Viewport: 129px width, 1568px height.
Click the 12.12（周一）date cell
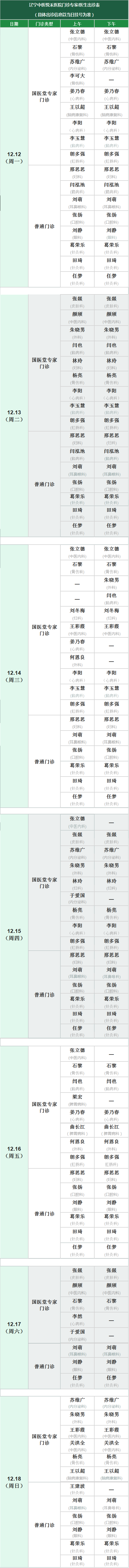[x=14, y=158]
